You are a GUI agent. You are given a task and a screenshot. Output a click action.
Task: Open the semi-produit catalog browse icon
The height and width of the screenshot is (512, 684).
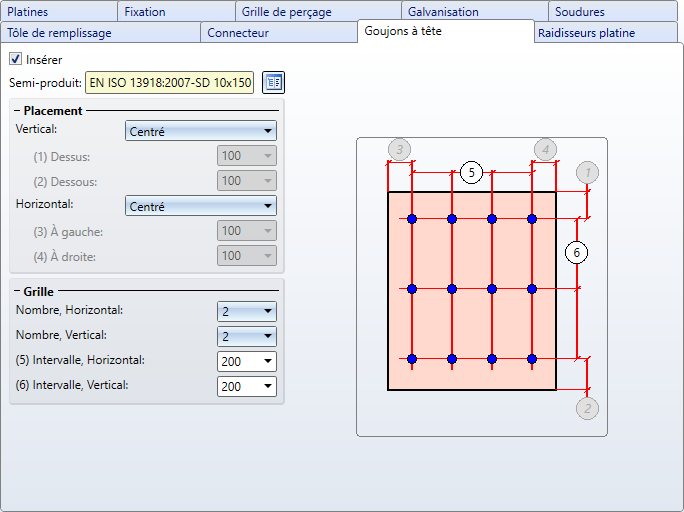coord(273,82)
